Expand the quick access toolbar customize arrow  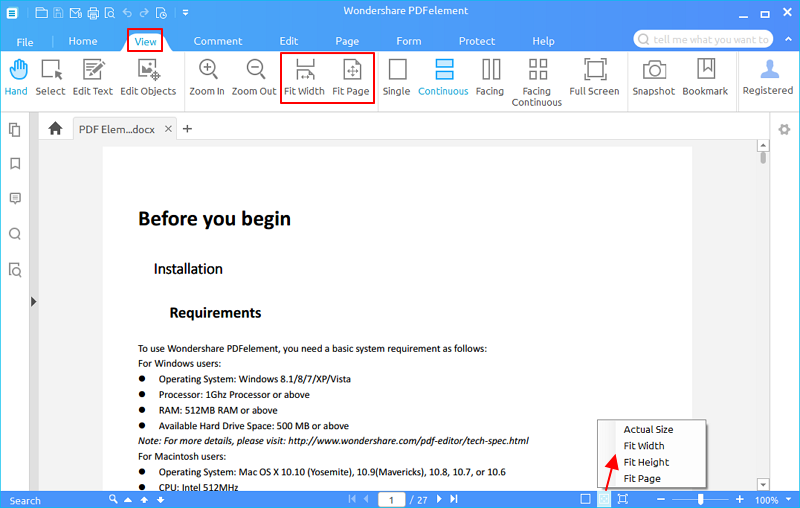click(185, 13)
